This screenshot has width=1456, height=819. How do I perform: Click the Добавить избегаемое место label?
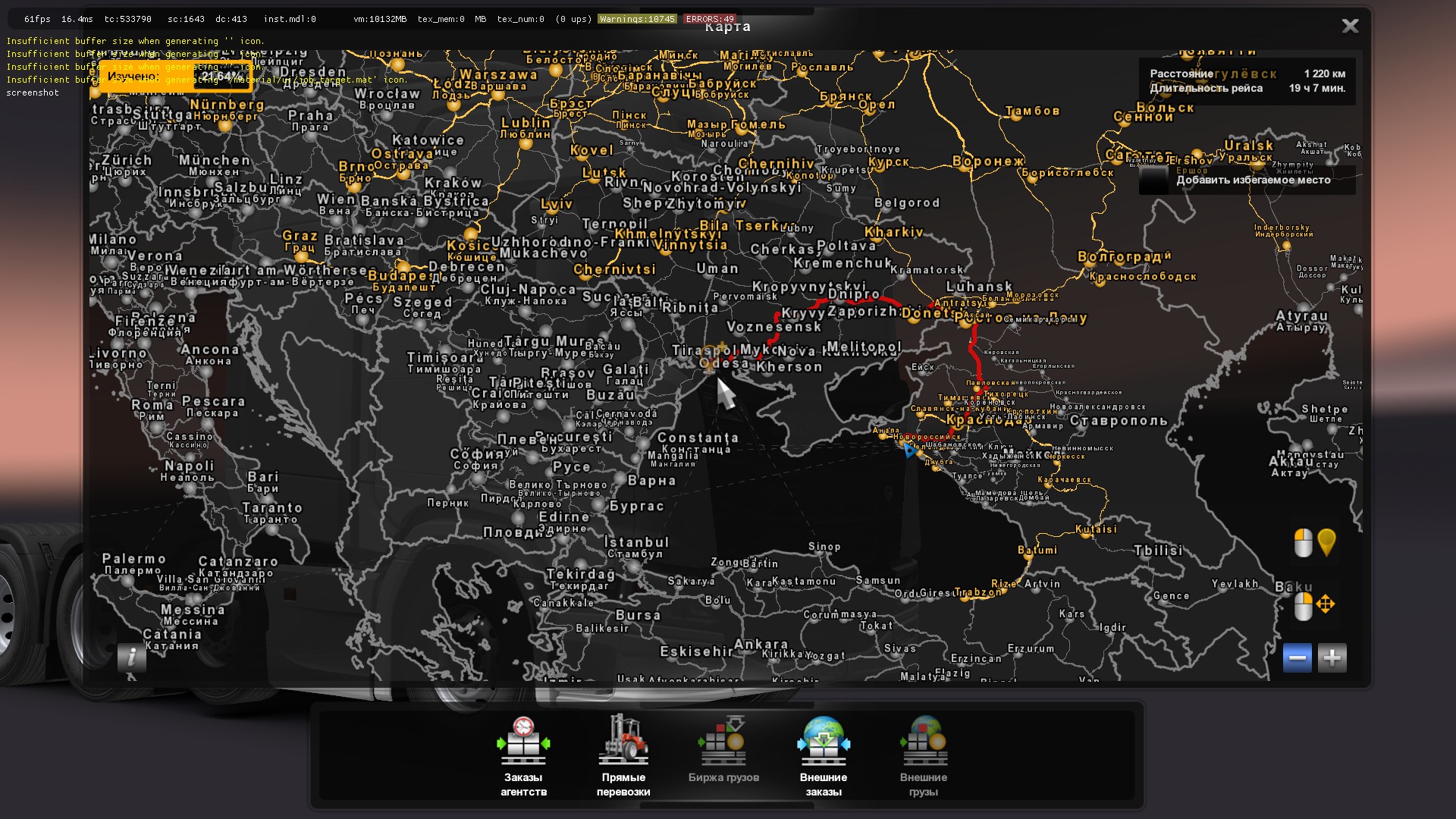[1253, 180]
